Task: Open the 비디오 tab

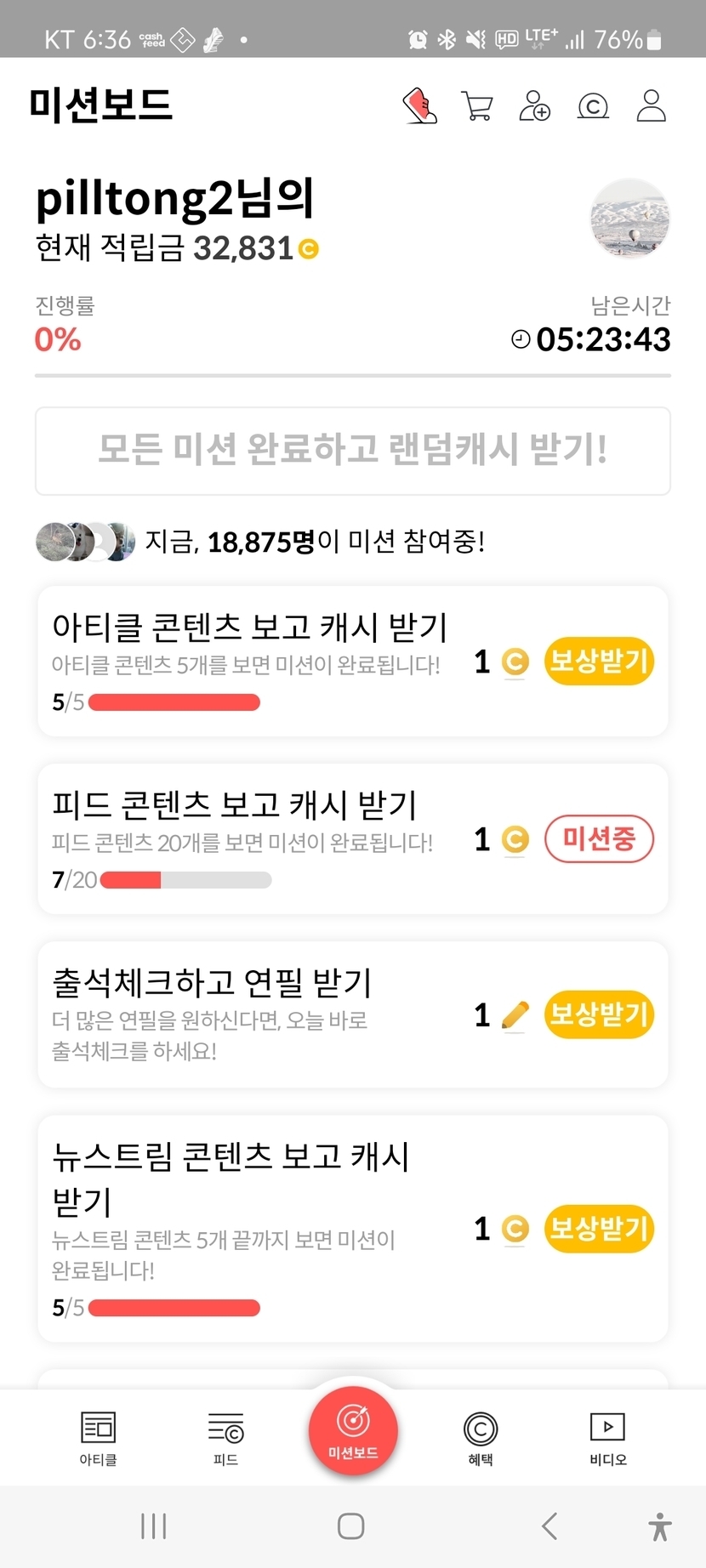Action: [x=607, y=1438]
